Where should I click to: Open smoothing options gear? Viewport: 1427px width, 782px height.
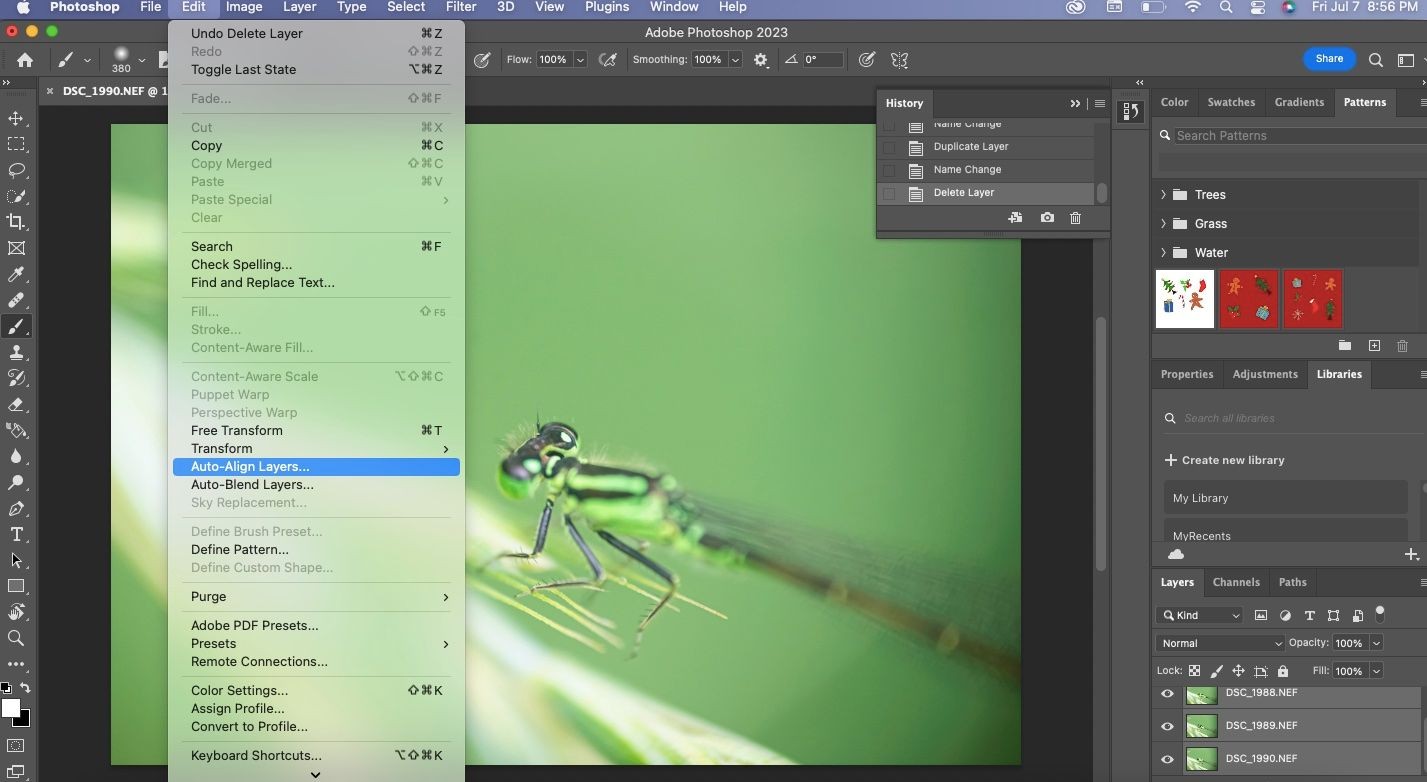(761, 60)
